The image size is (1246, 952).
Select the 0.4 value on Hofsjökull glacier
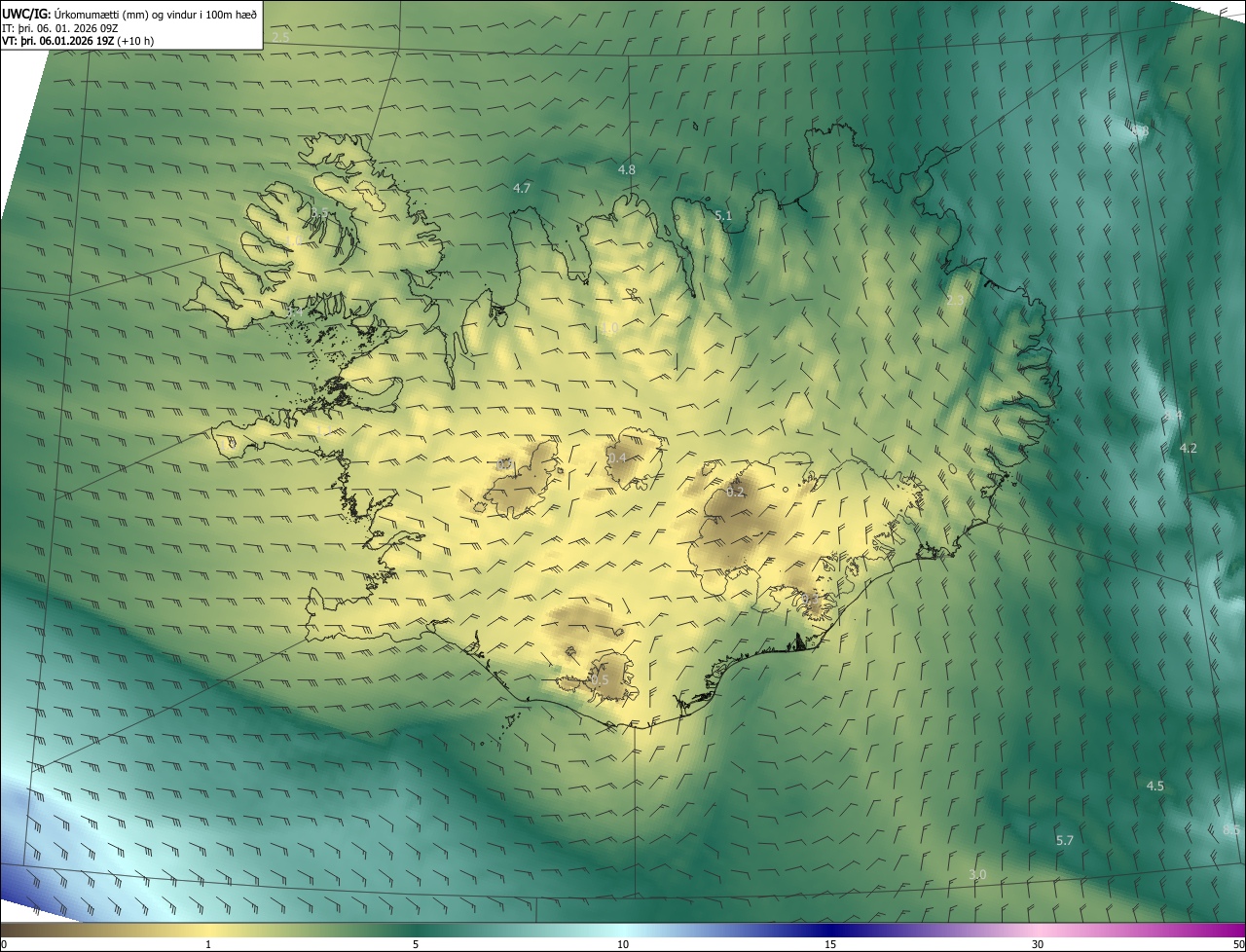click(617, 458)
